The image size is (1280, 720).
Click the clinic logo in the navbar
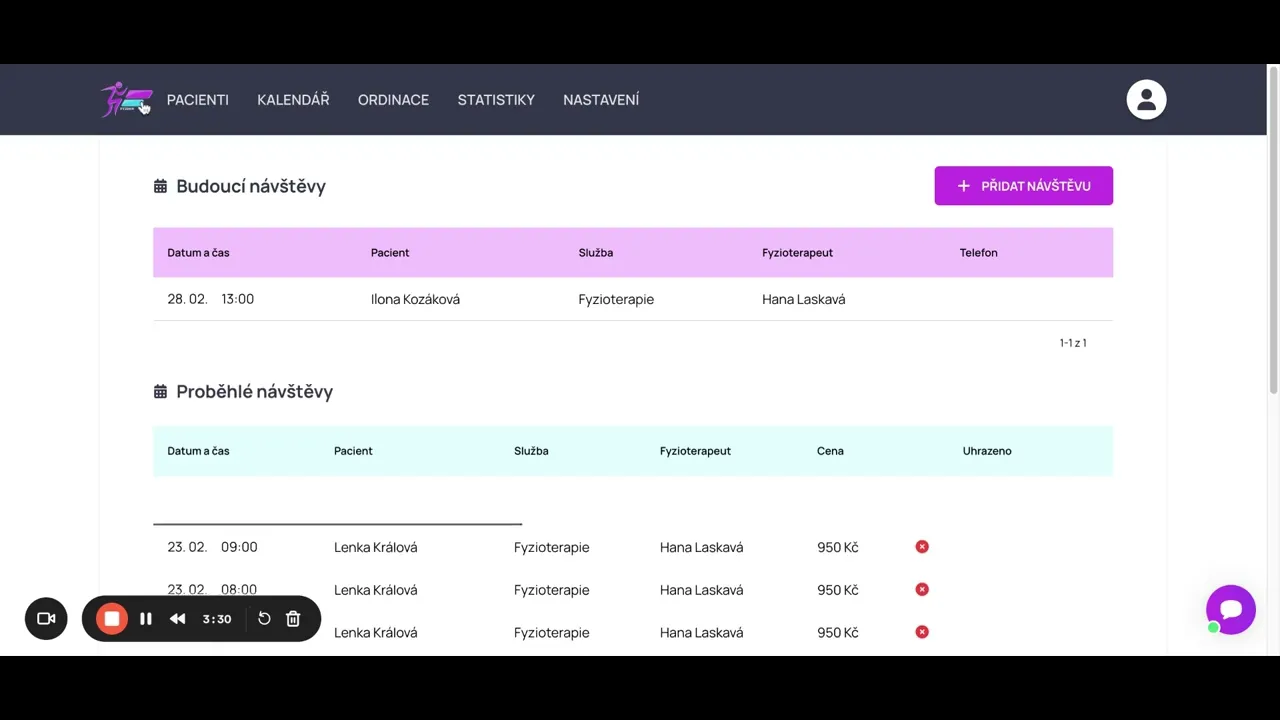tap(126, 100)
